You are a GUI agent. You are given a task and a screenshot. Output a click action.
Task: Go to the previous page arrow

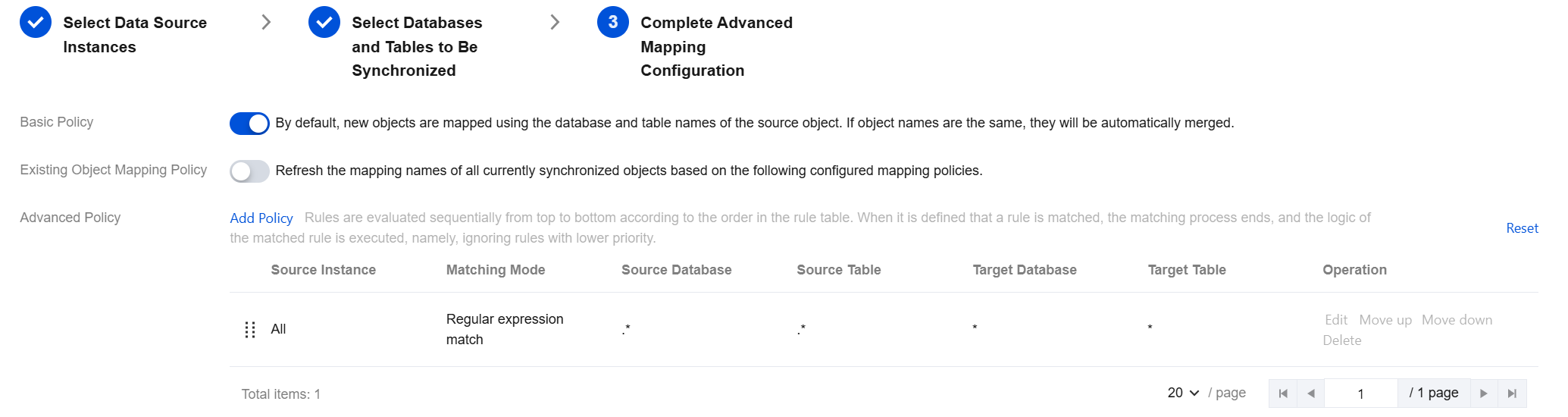tap(1311, 393)
